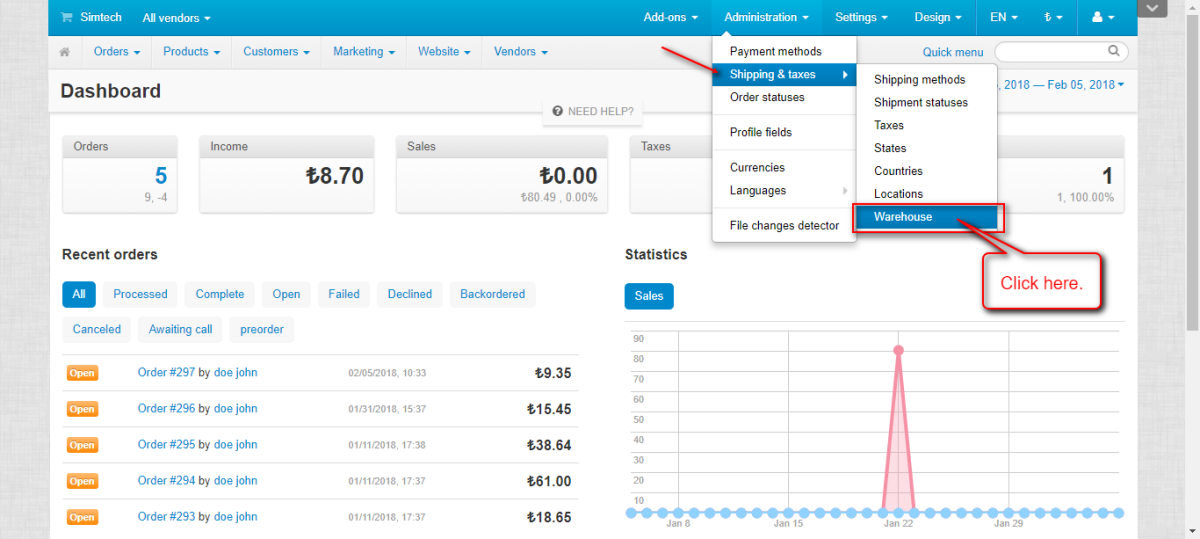Click the NEED HELP? button

tap(592, 111)
